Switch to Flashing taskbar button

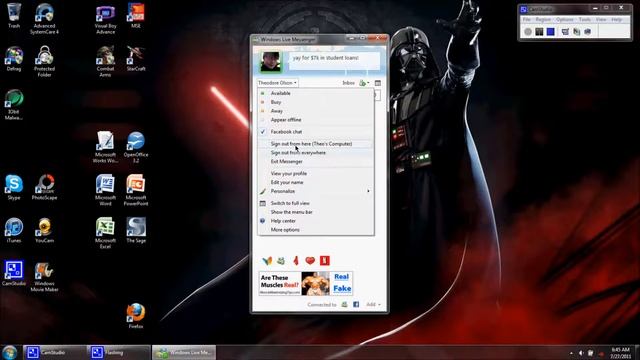pos(118,352)
